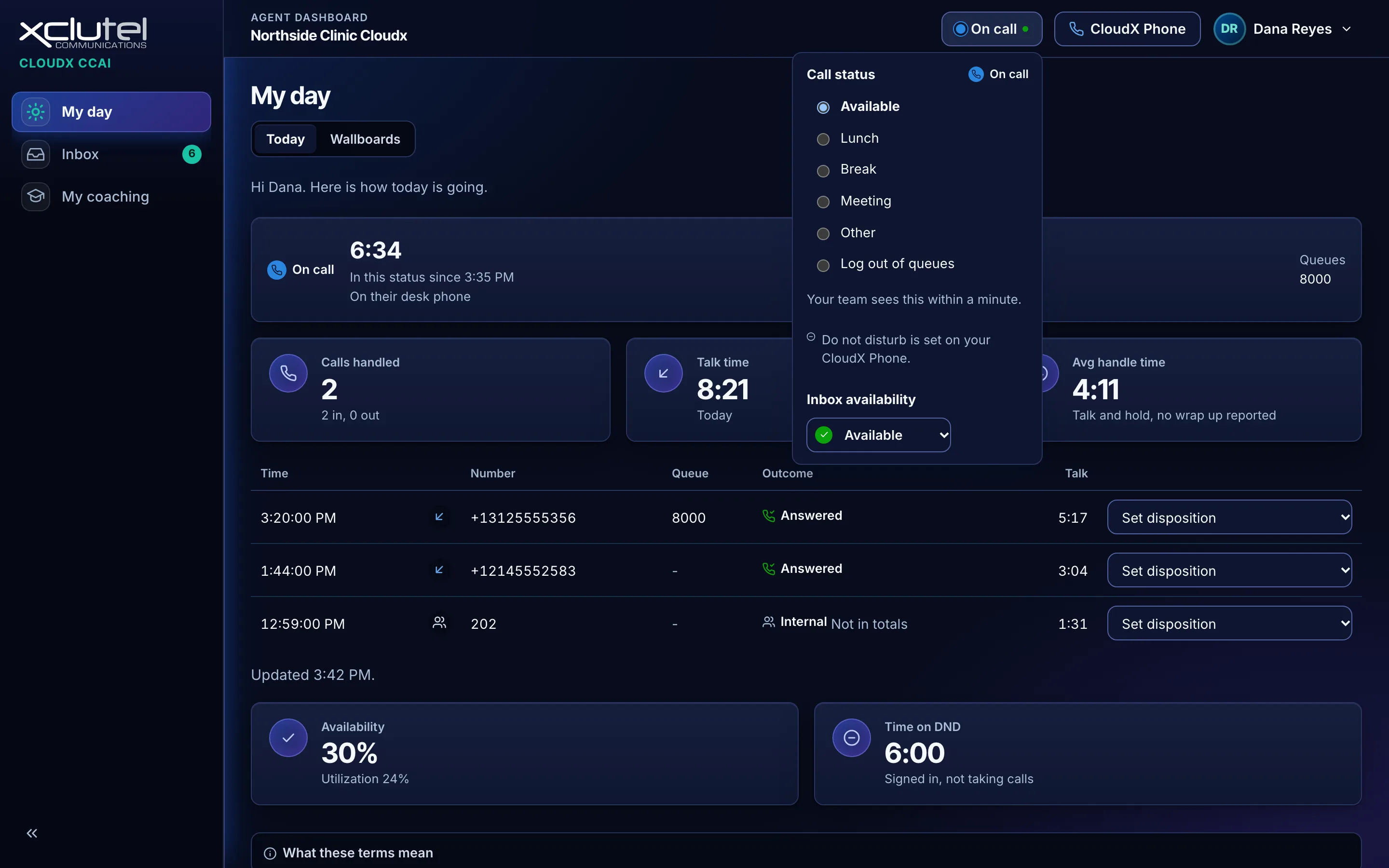Set disposition for the 3:20:00 PM call

(1229, 517)
